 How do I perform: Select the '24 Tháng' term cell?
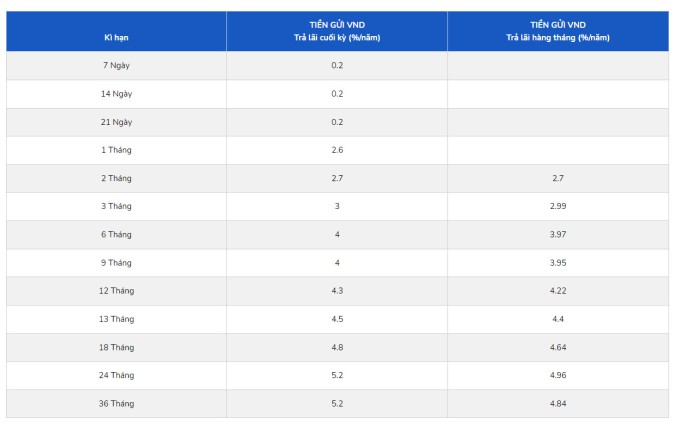coord(116,375)
